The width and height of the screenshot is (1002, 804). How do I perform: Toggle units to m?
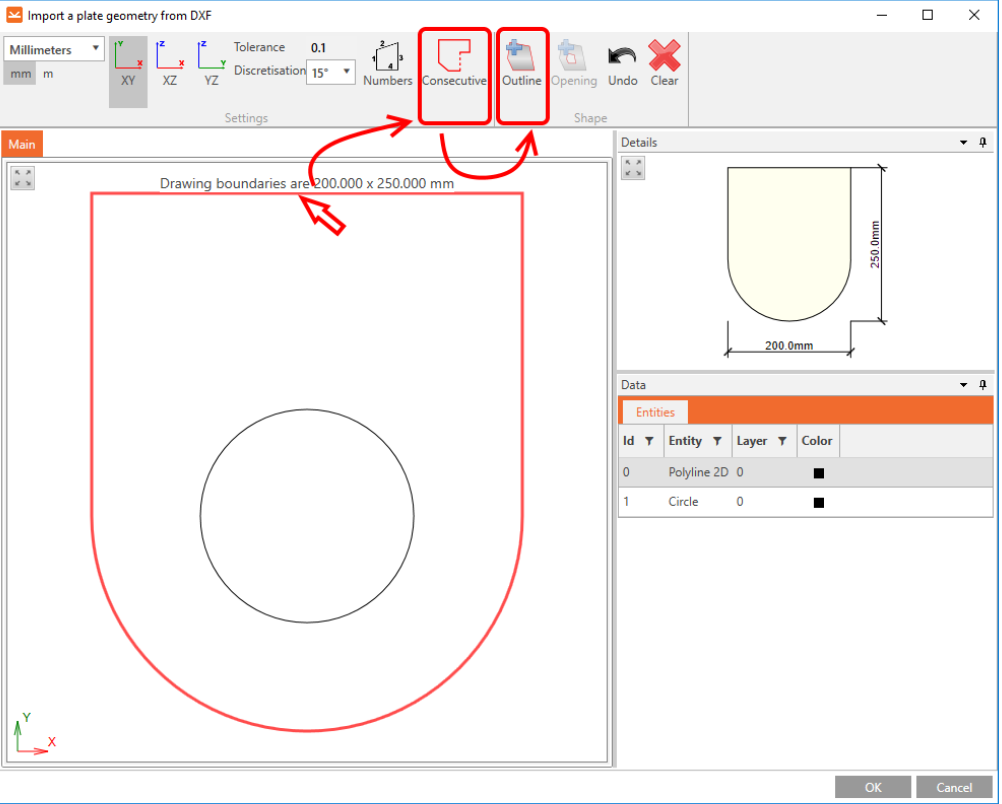tap(48, 74)
